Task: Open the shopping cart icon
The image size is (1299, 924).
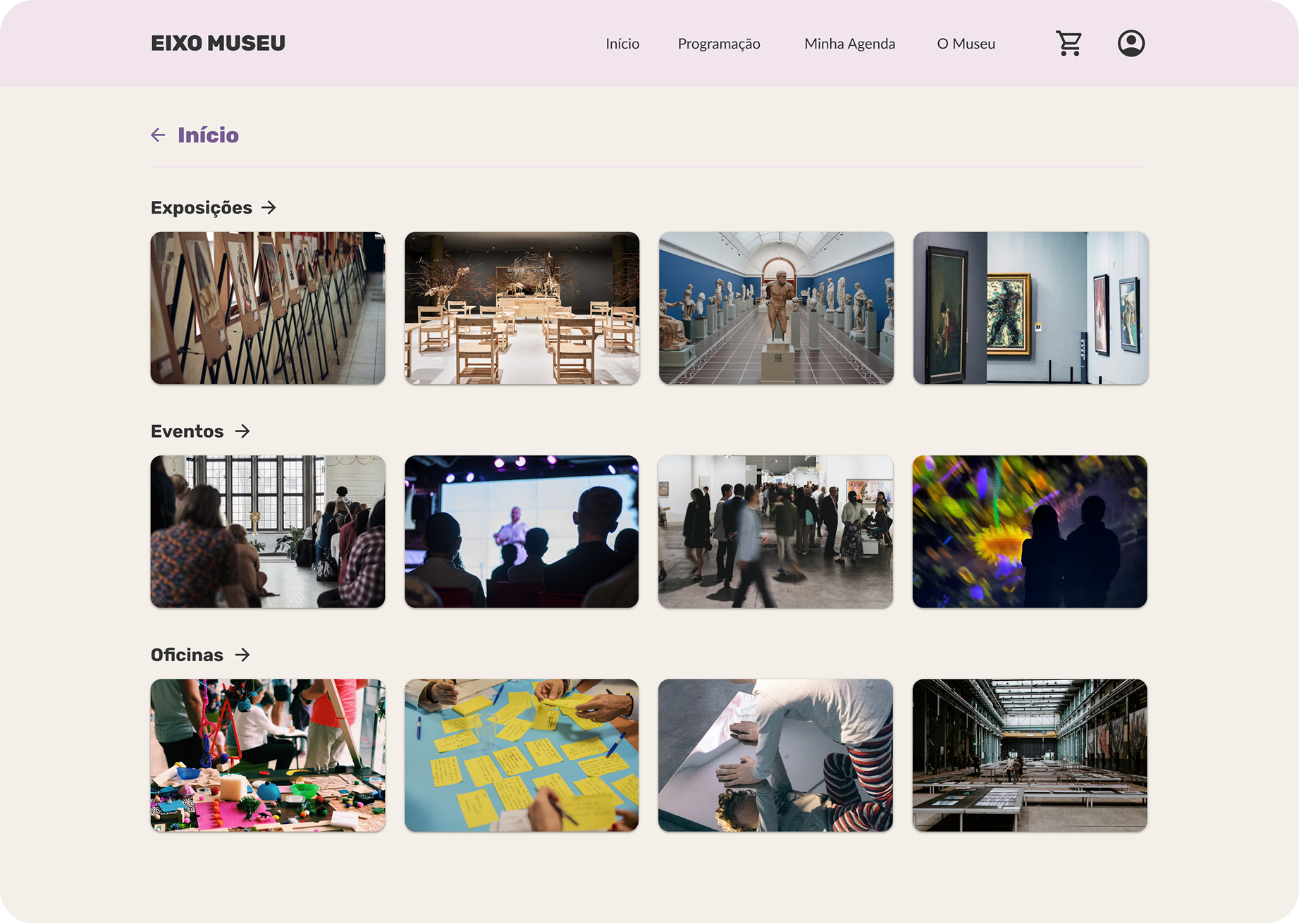Action: (1069, 43)
